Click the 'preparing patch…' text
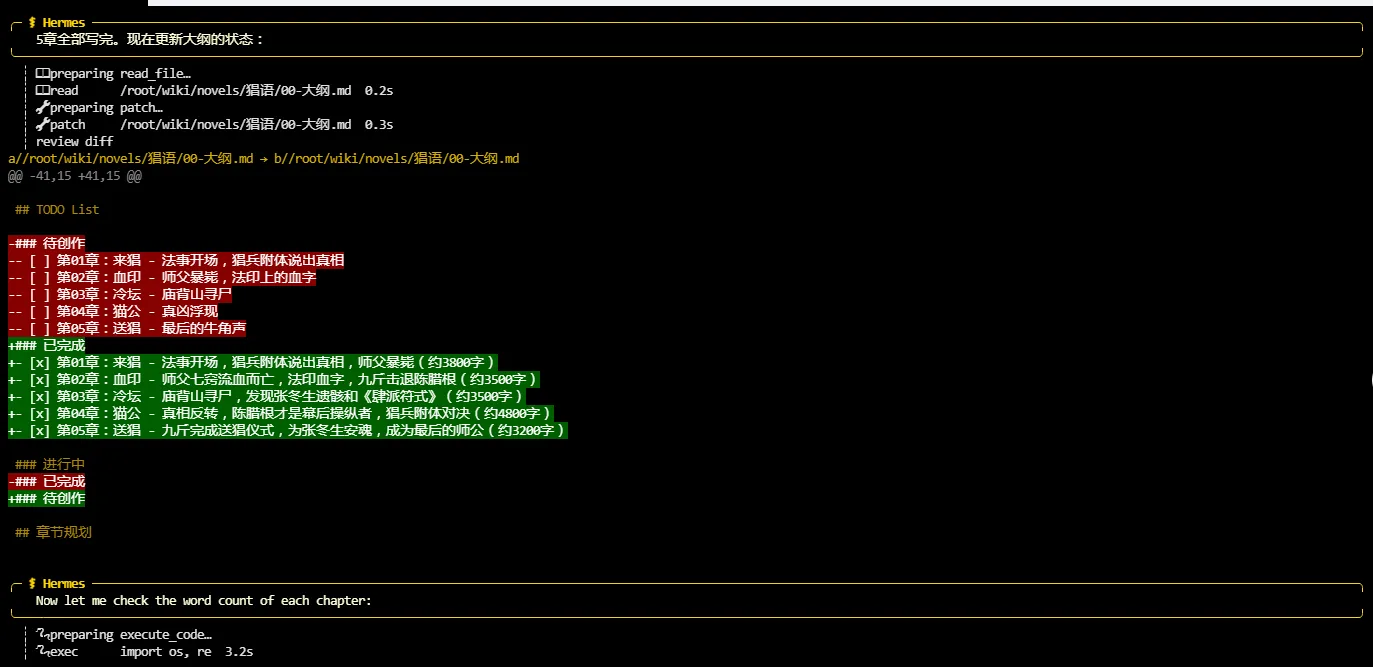The height and width of the screenshot is (667, 1373). [106, 107]
